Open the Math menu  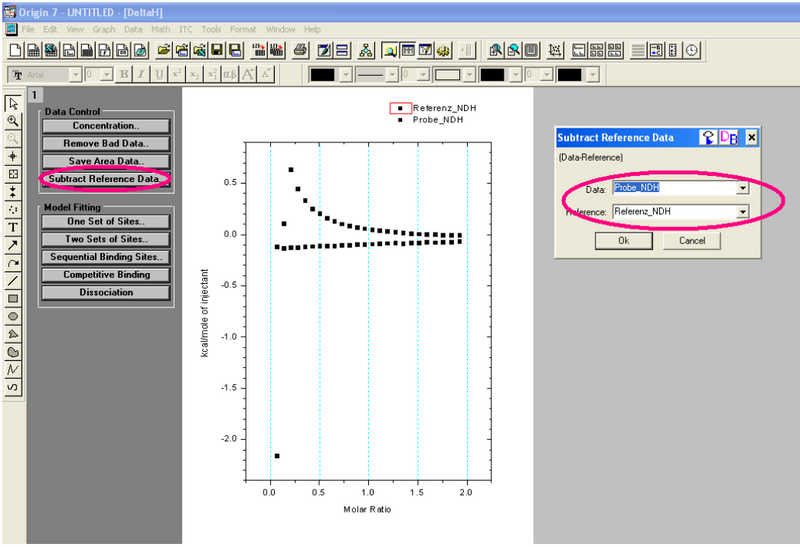click(x=161, y=29)
